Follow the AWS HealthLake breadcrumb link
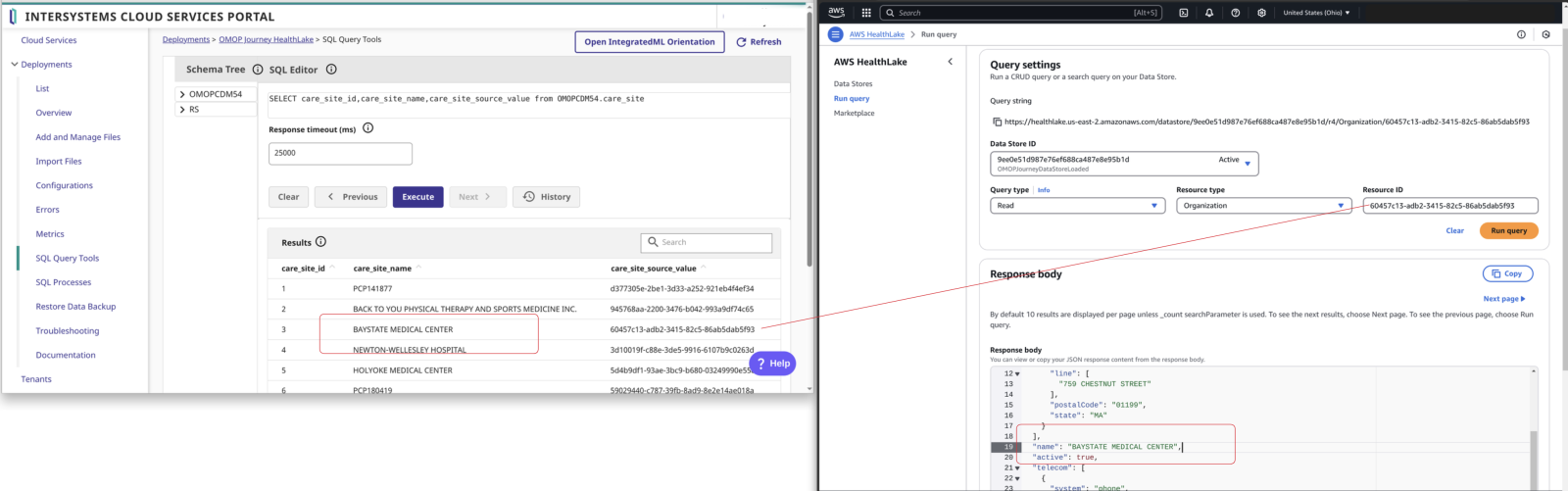 pyautogui.click(x=876, y=34)
